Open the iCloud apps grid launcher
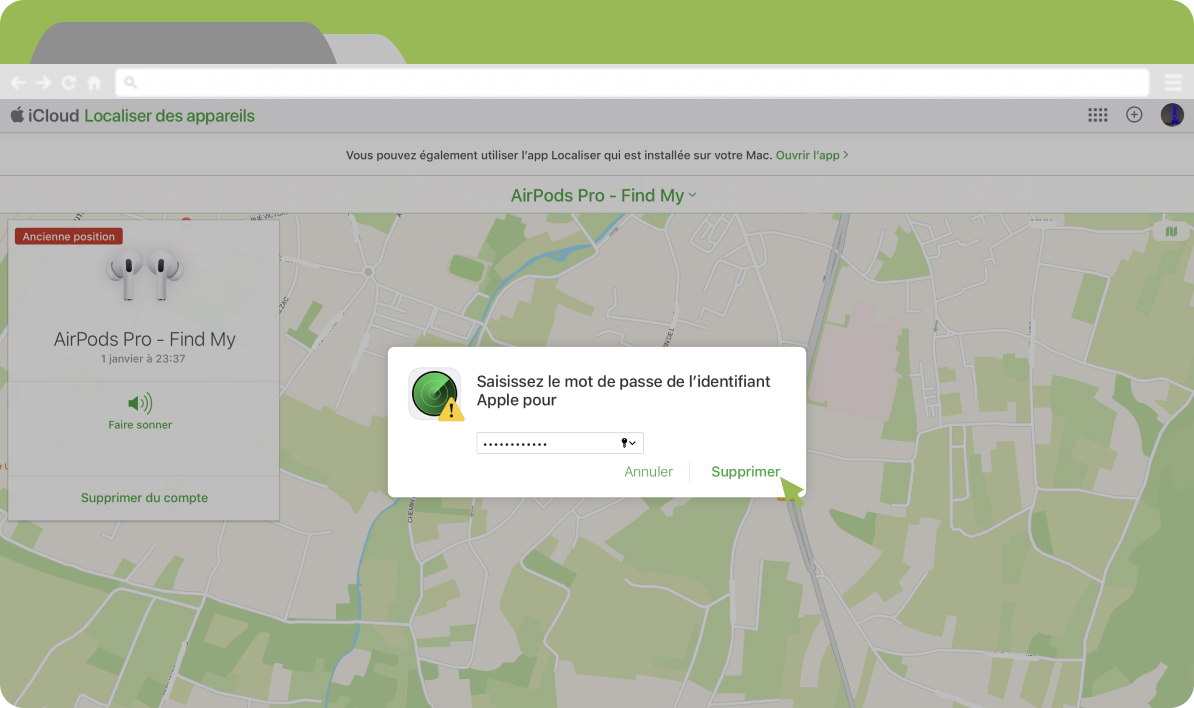 (1097, 115)
